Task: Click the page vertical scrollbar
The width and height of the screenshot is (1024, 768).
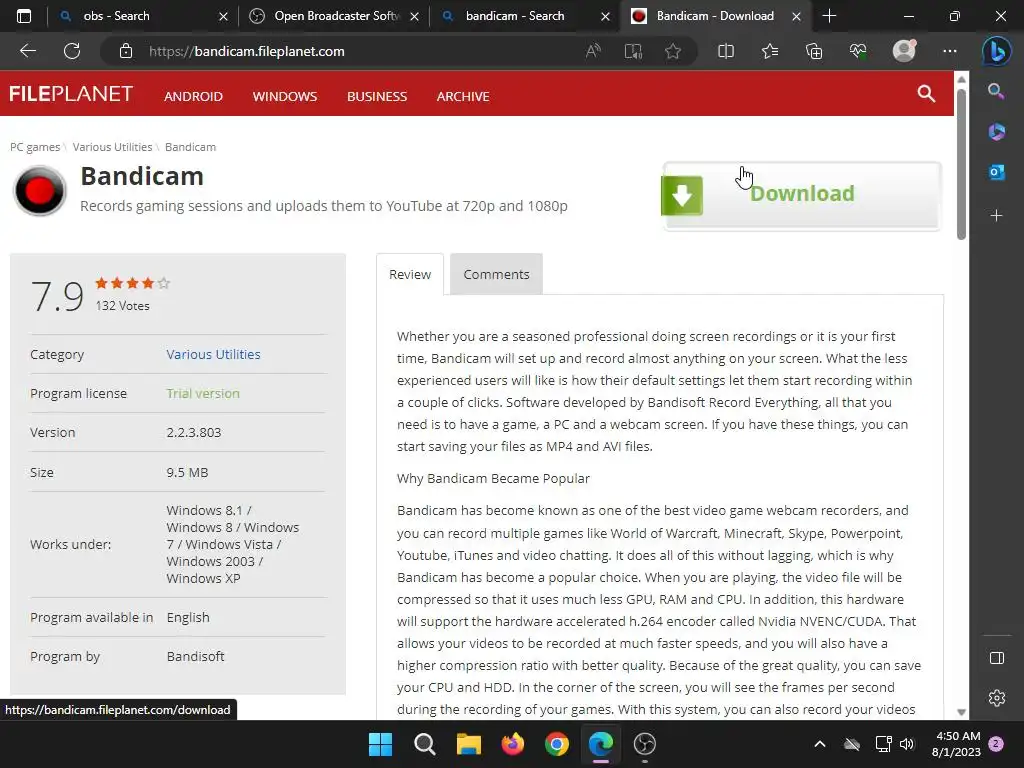Action: pyautogui.click(x=961, y=163)
